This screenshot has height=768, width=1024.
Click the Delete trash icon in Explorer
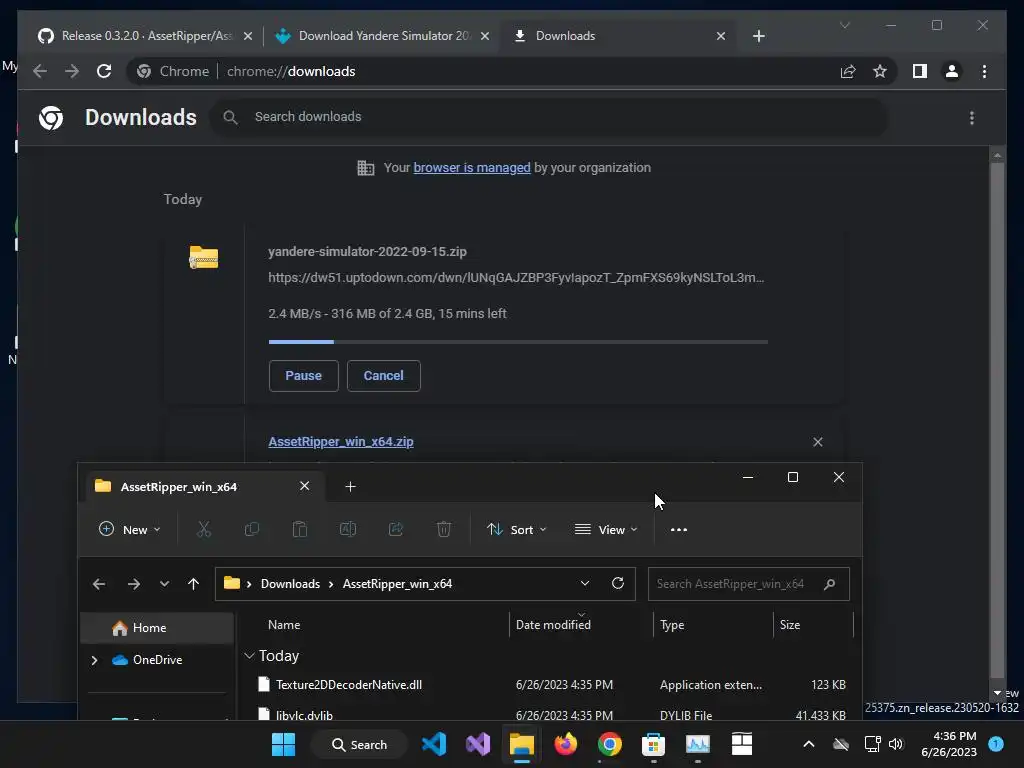click(443, 530)
